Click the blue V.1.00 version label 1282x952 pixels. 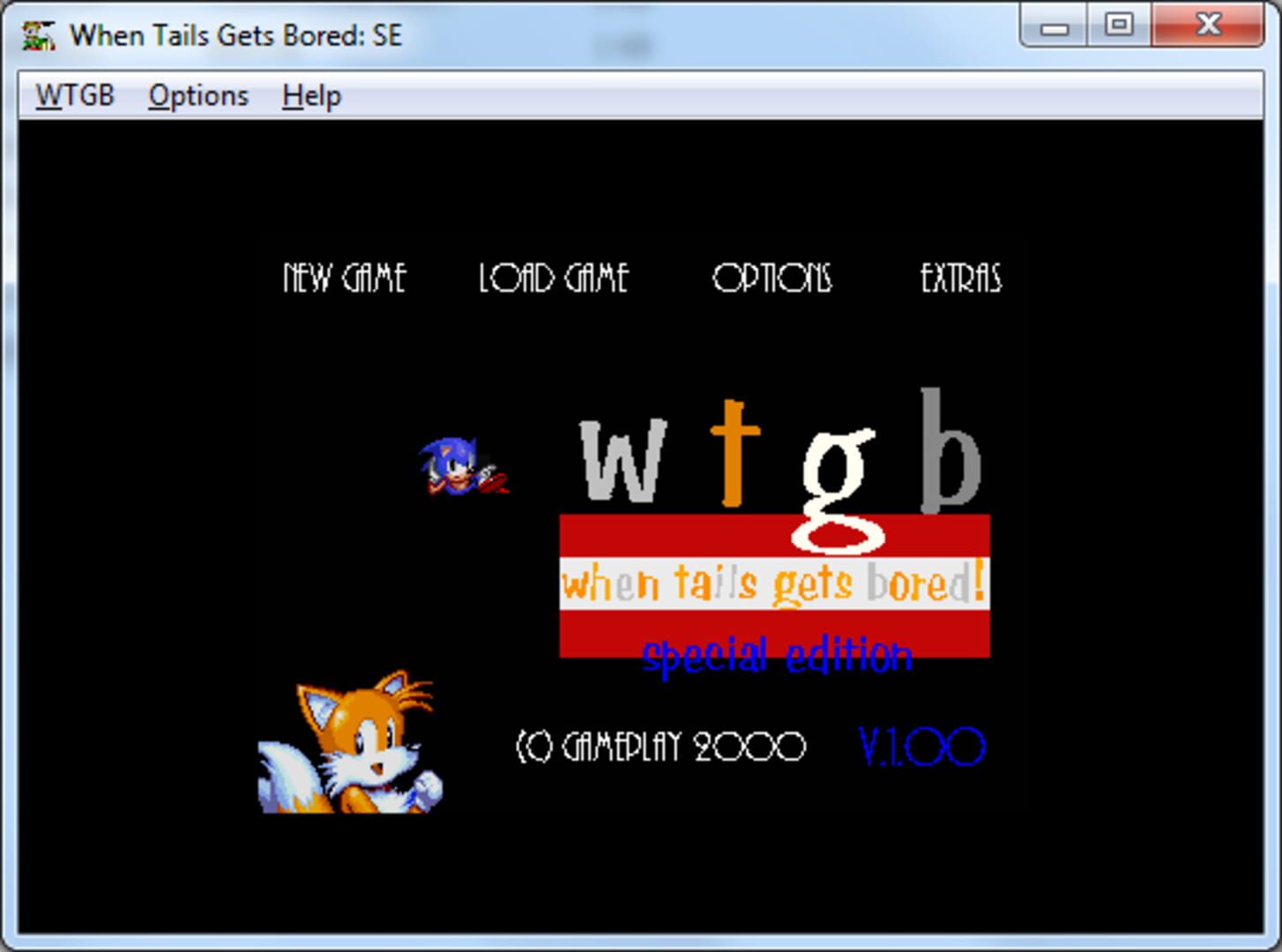921,747
